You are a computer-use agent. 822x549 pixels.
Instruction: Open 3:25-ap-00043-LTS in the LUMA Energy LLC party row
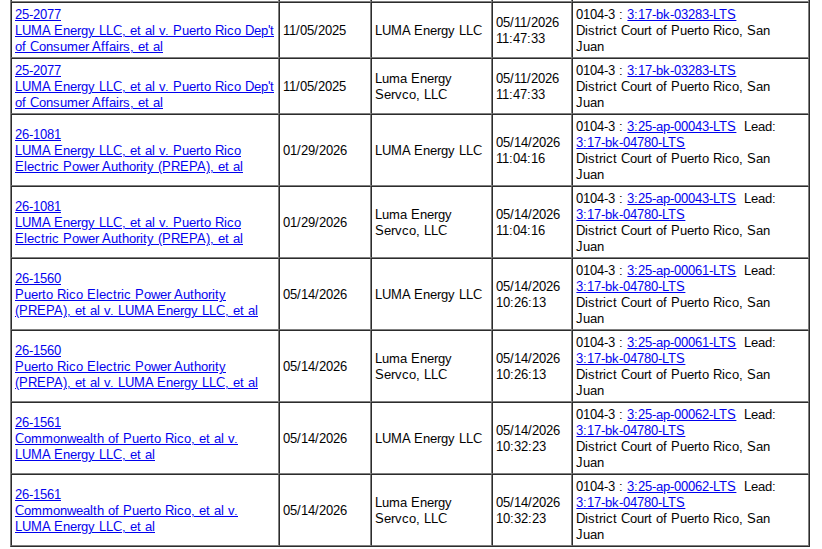pyautogui.click(x=681, y=126)
